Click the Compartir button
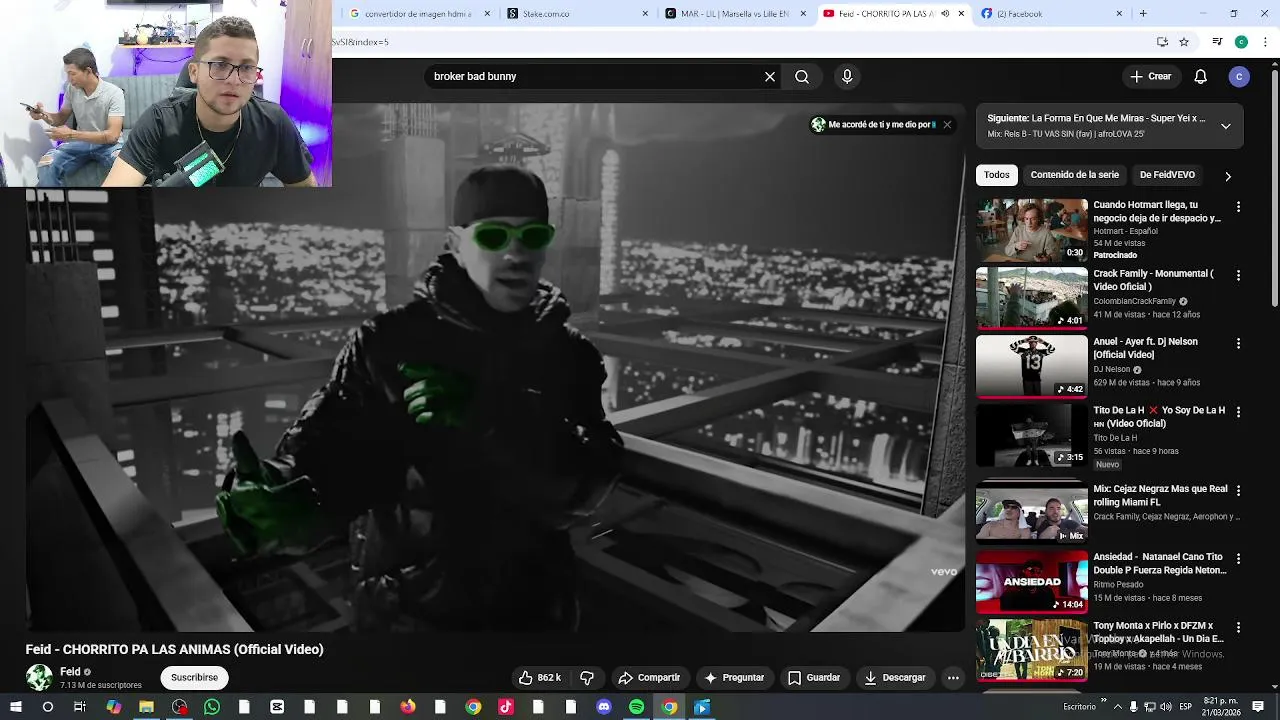Image resolution: width=1280 pixels, height=720 pixels. click(649, 678)
